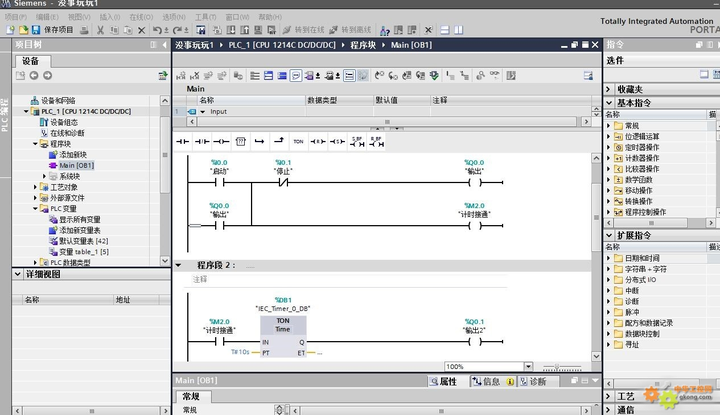Create a new project from toolbar

pyautogui.click(x=10, y=30)
